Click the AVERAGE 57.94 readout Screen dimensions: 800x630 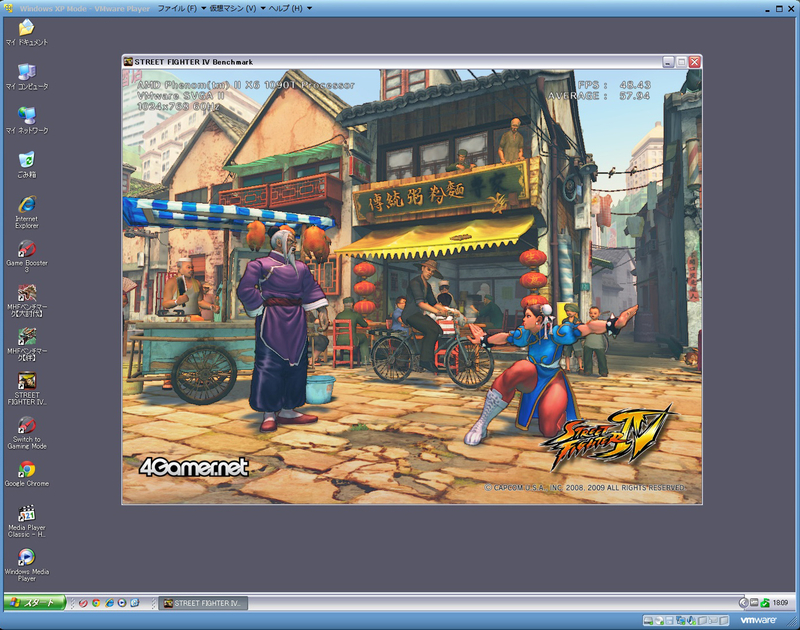pos(599,96)
